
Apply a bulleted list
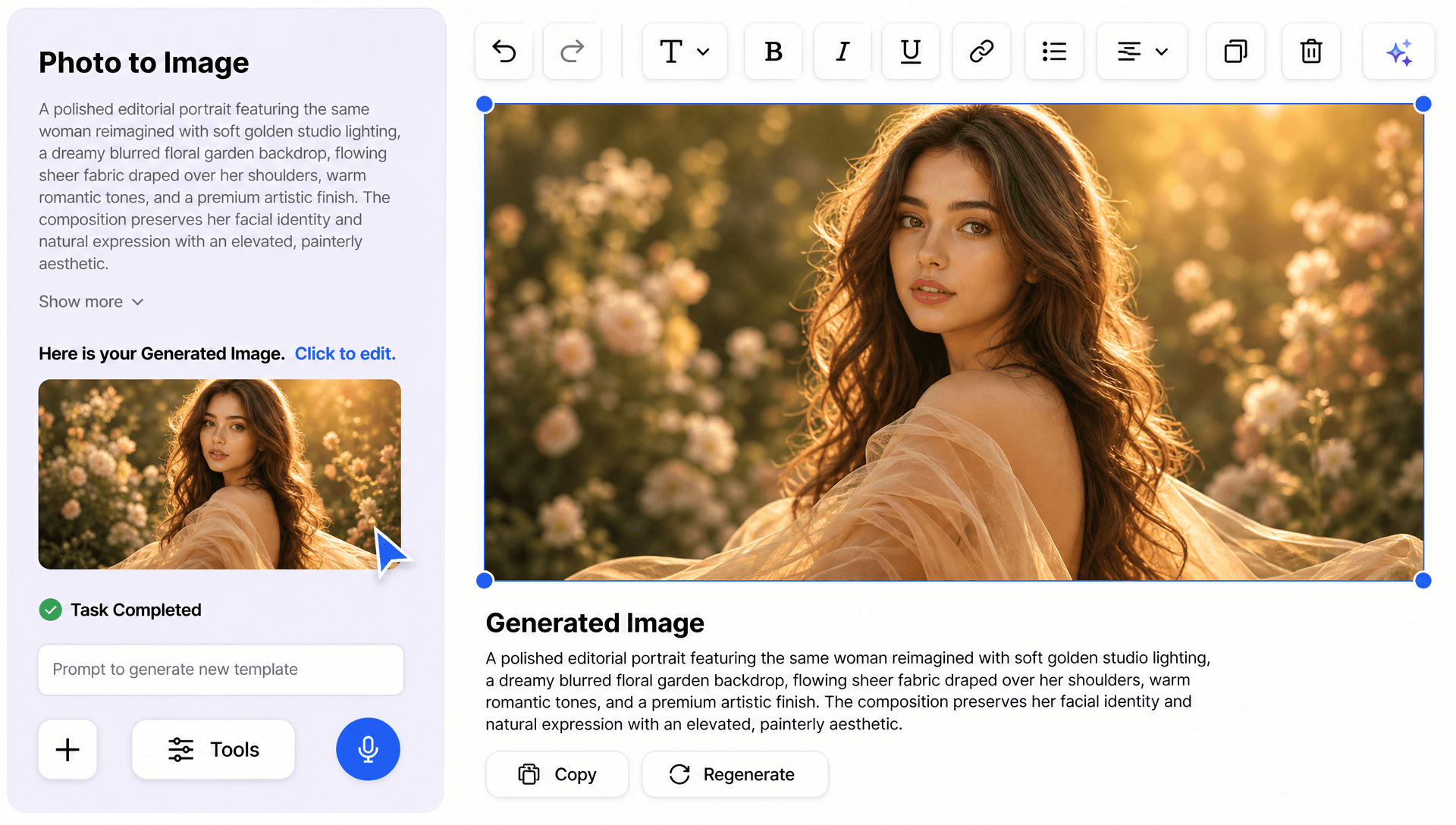pyautogui.click(x=1054, y=52)
